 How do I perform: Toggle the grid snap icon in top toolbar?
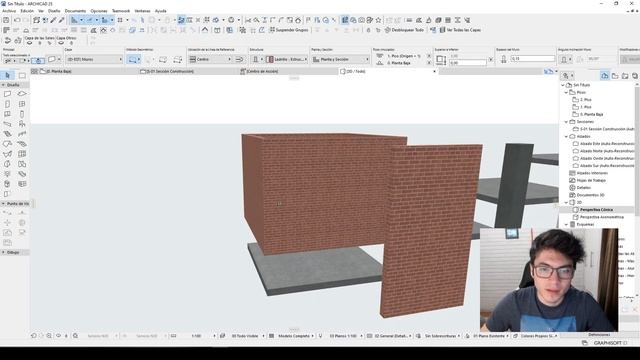point(120,20)
